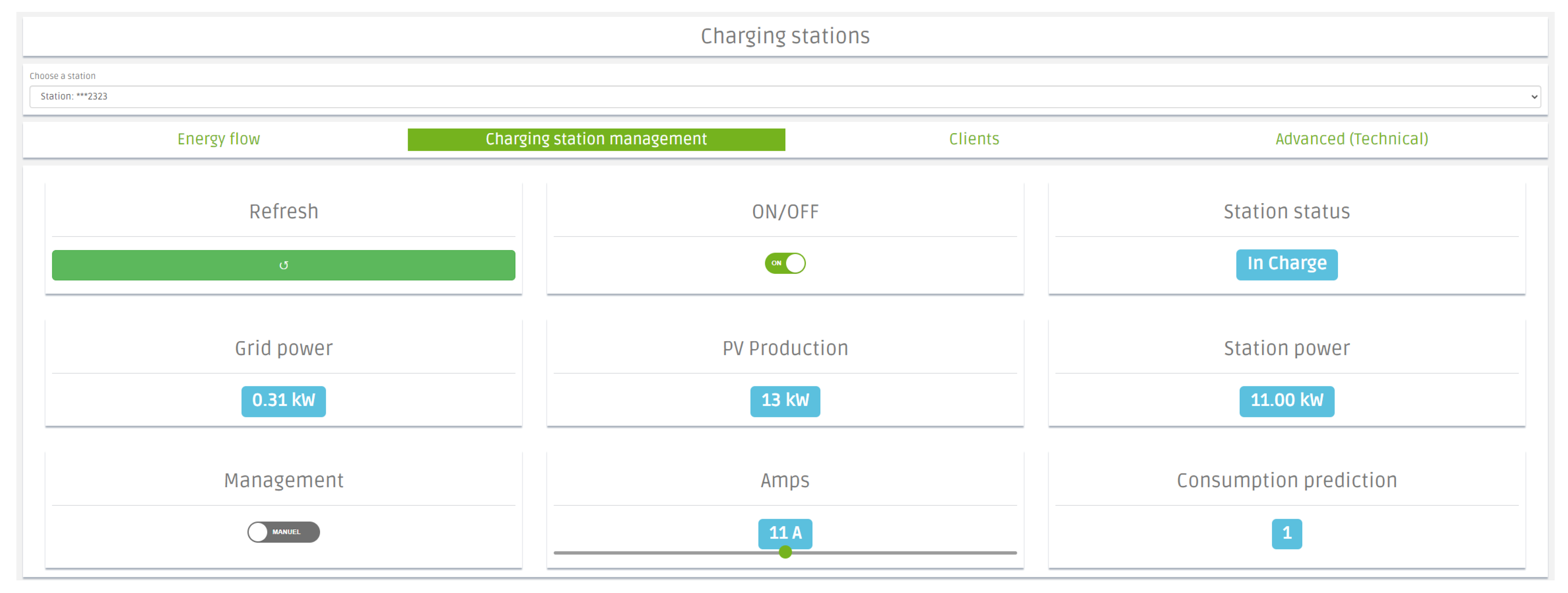Click the Station status card heading
The width and height of the screenshot is (1568, 593).
pyautogui.click(x=1286, y=212)
